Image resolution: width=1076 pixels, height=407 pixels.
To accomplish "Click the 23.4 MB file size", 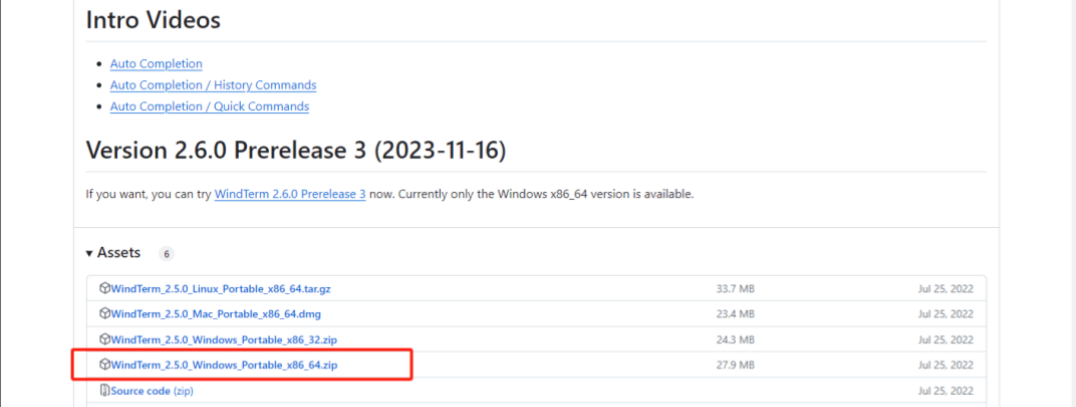I will point(735,314).
